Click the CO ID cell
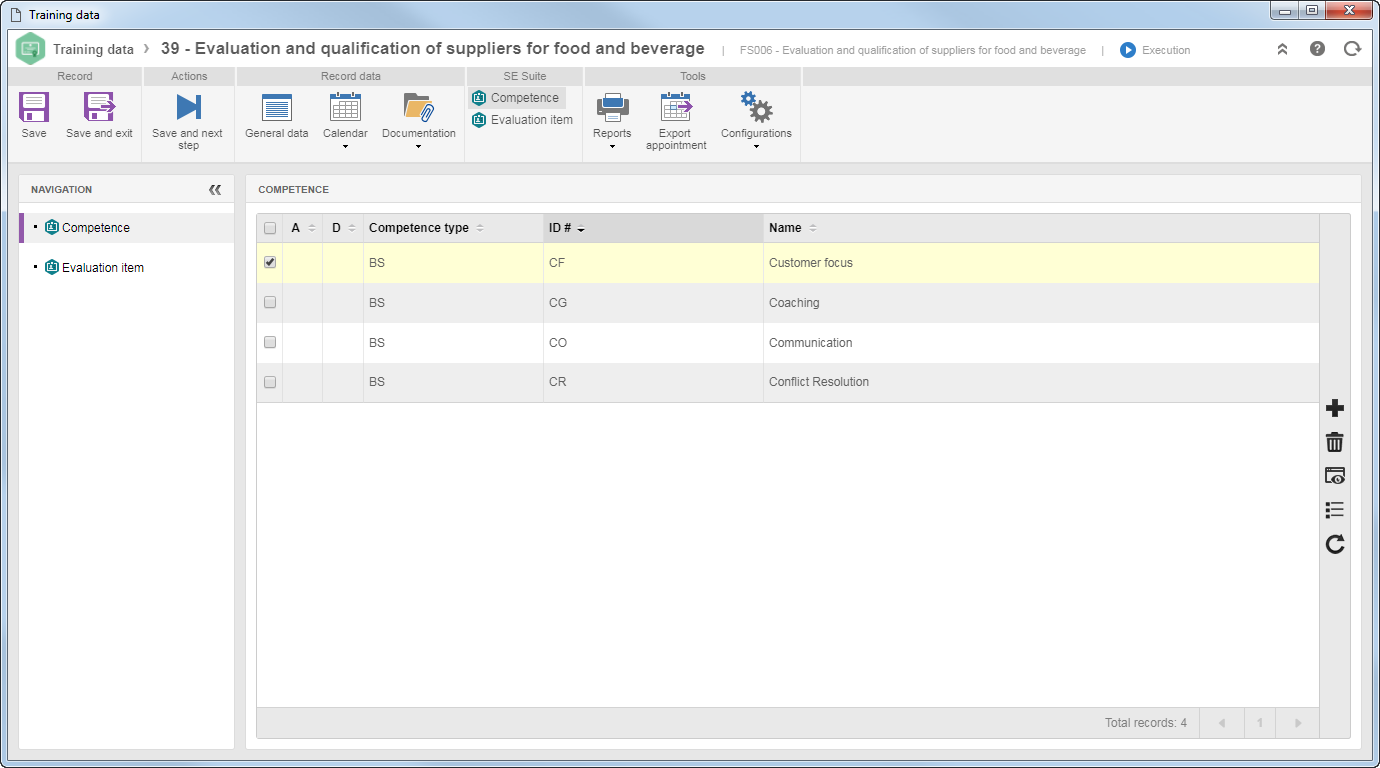 [x=653, y=343]
